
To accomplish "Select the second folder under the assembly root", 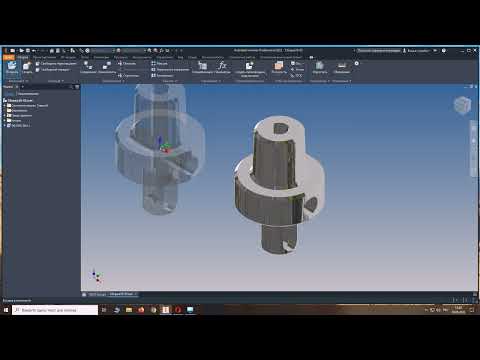I will (17, 111).
